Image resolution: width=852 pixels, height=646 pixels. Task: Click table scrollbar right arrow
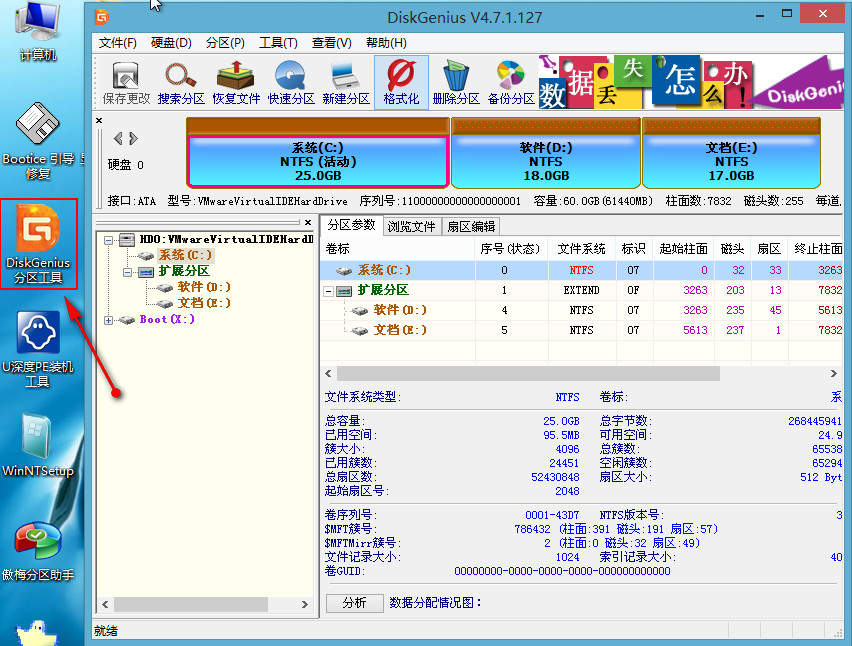point(834,373)
